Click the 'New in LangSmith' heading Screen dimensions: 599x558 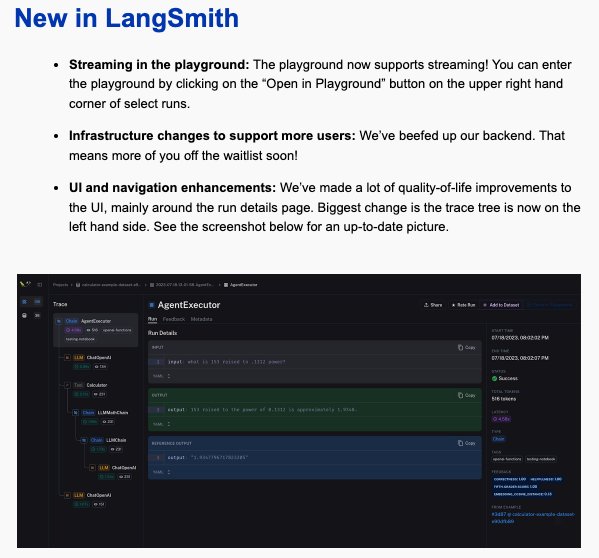pyautogui.click(x=126, y=18)
